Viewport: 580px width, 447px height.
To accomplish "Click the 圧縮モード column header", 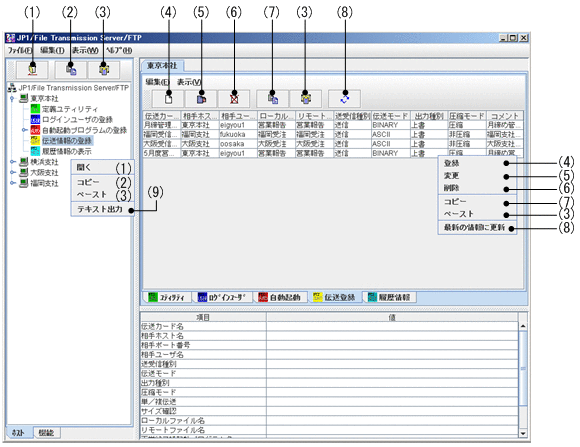I will click(x=467, y=116).
